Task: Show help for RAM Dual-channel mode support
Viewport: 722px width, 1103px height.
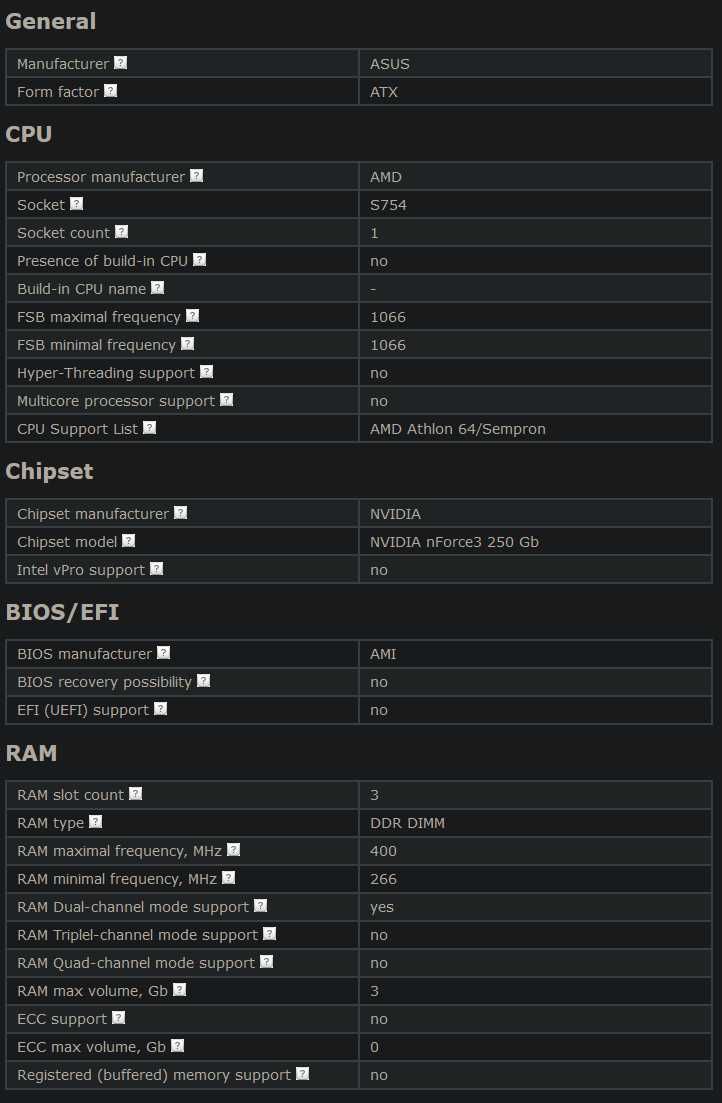Action: [260, 905]
